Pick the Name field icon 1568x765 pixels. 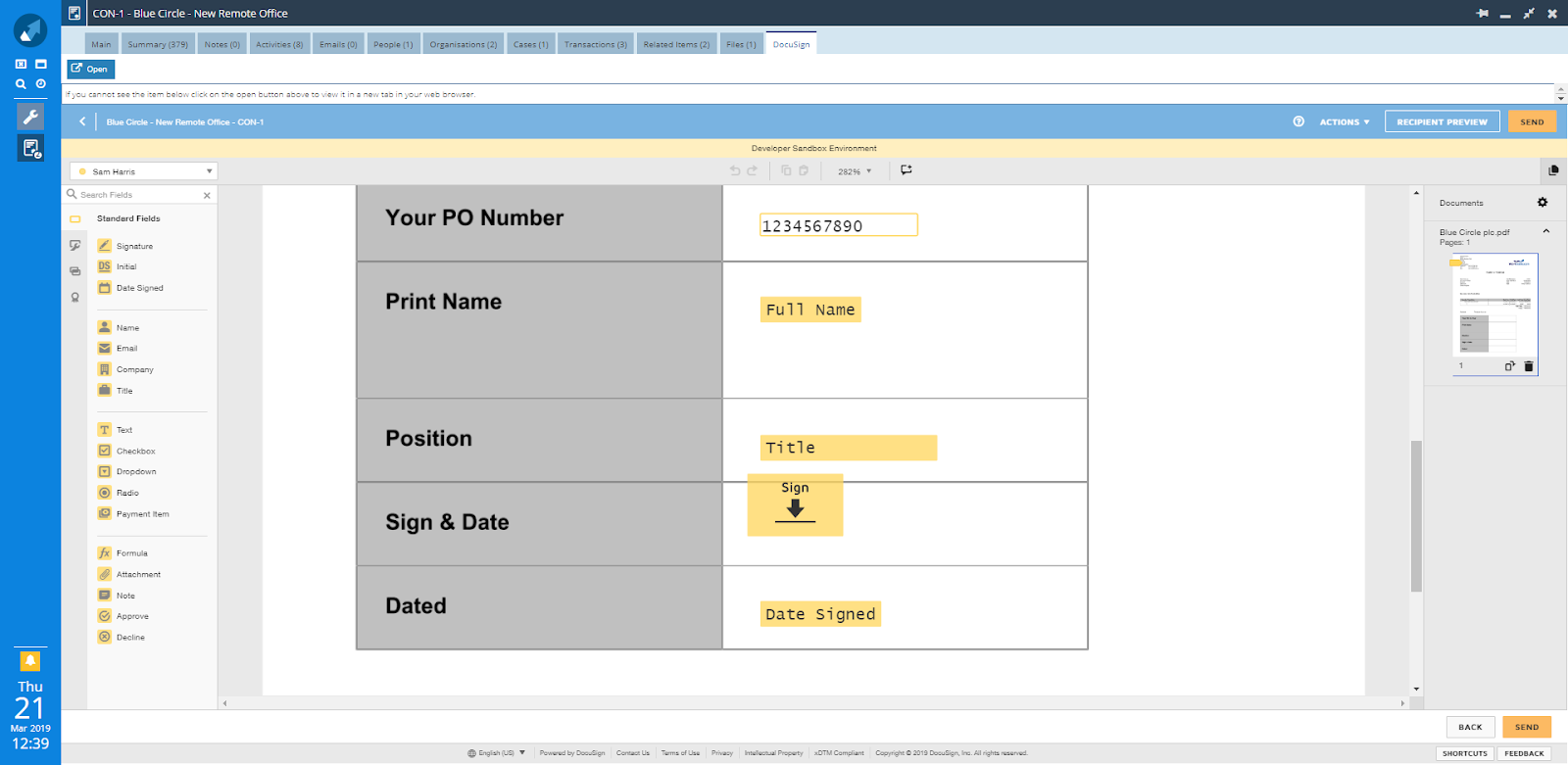coord(104,327)
